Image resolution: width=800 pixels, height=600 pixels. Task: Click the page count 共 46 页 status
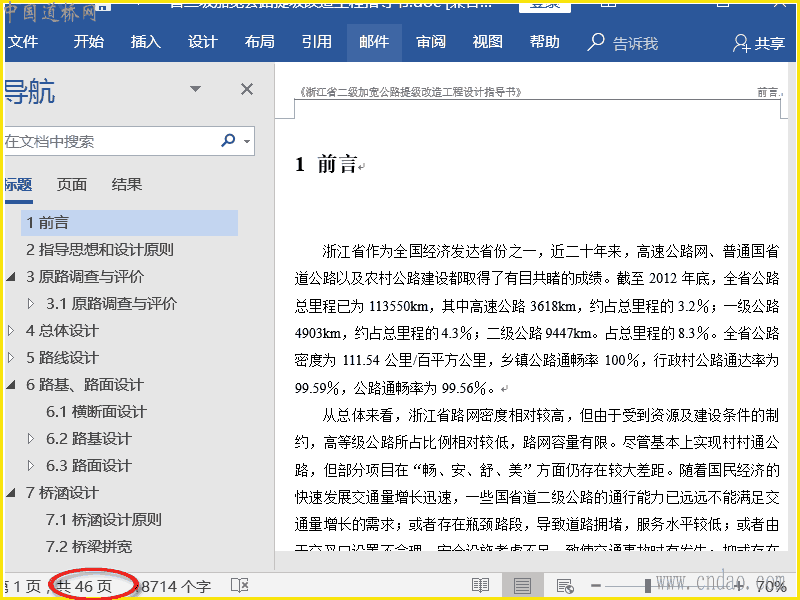(x=84, y=587)
